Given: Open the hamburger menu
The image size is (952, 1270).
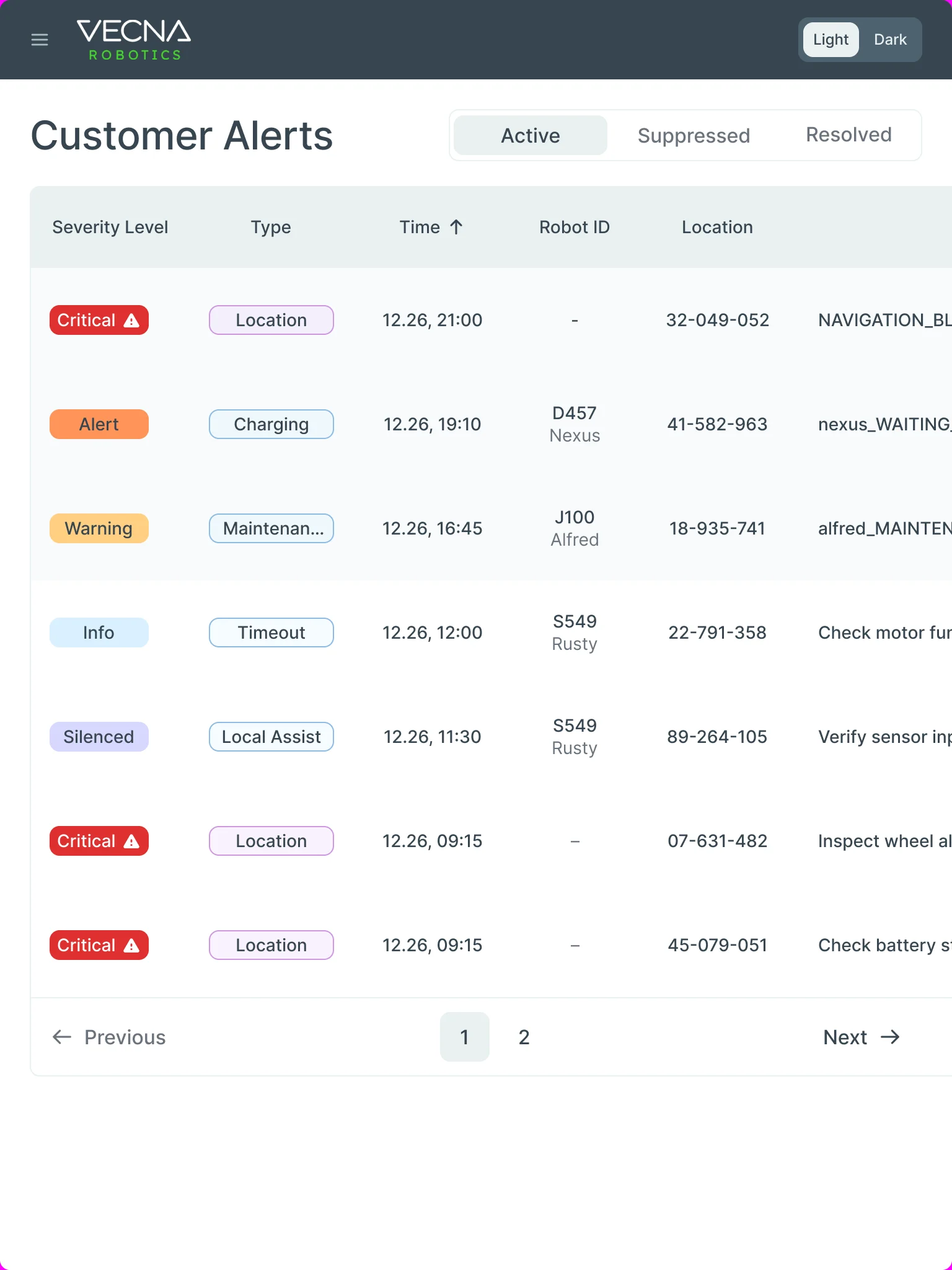Looking at the screenshot, I should (40, 40).
